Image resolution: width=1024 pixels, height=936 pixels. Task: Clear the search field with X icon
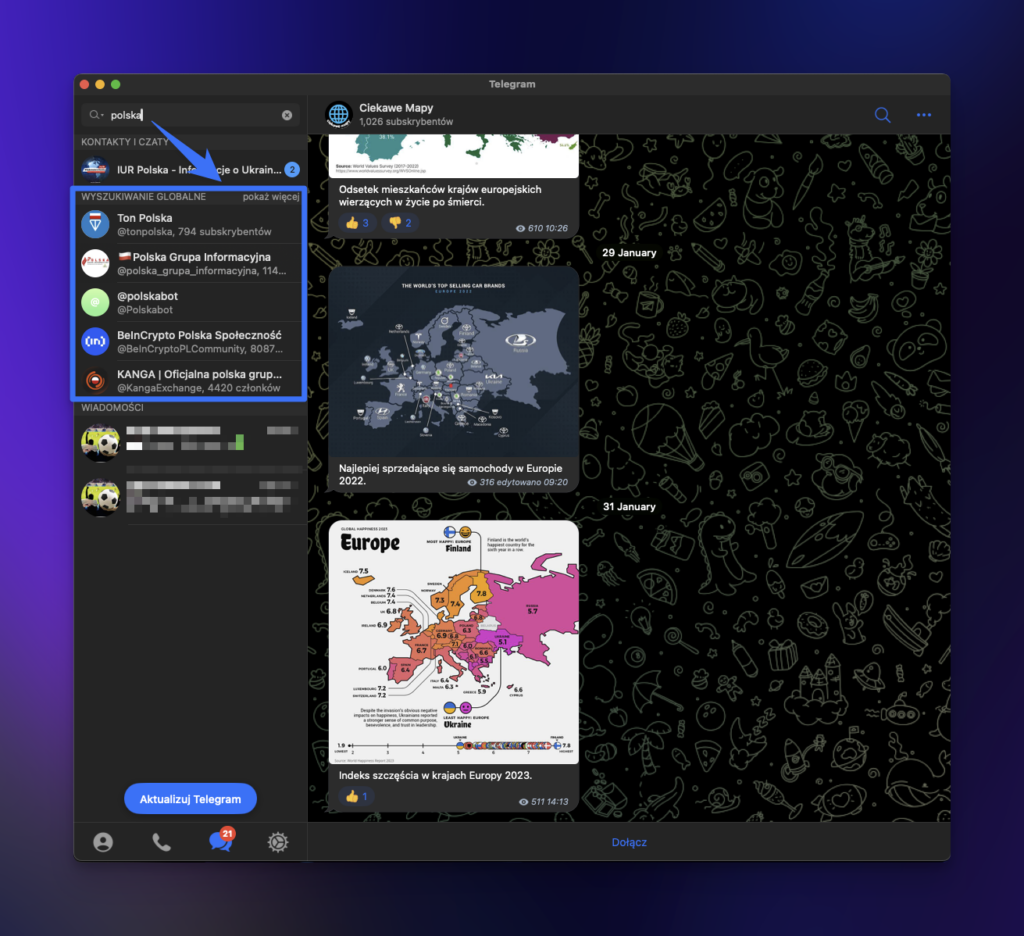[287, 115]
